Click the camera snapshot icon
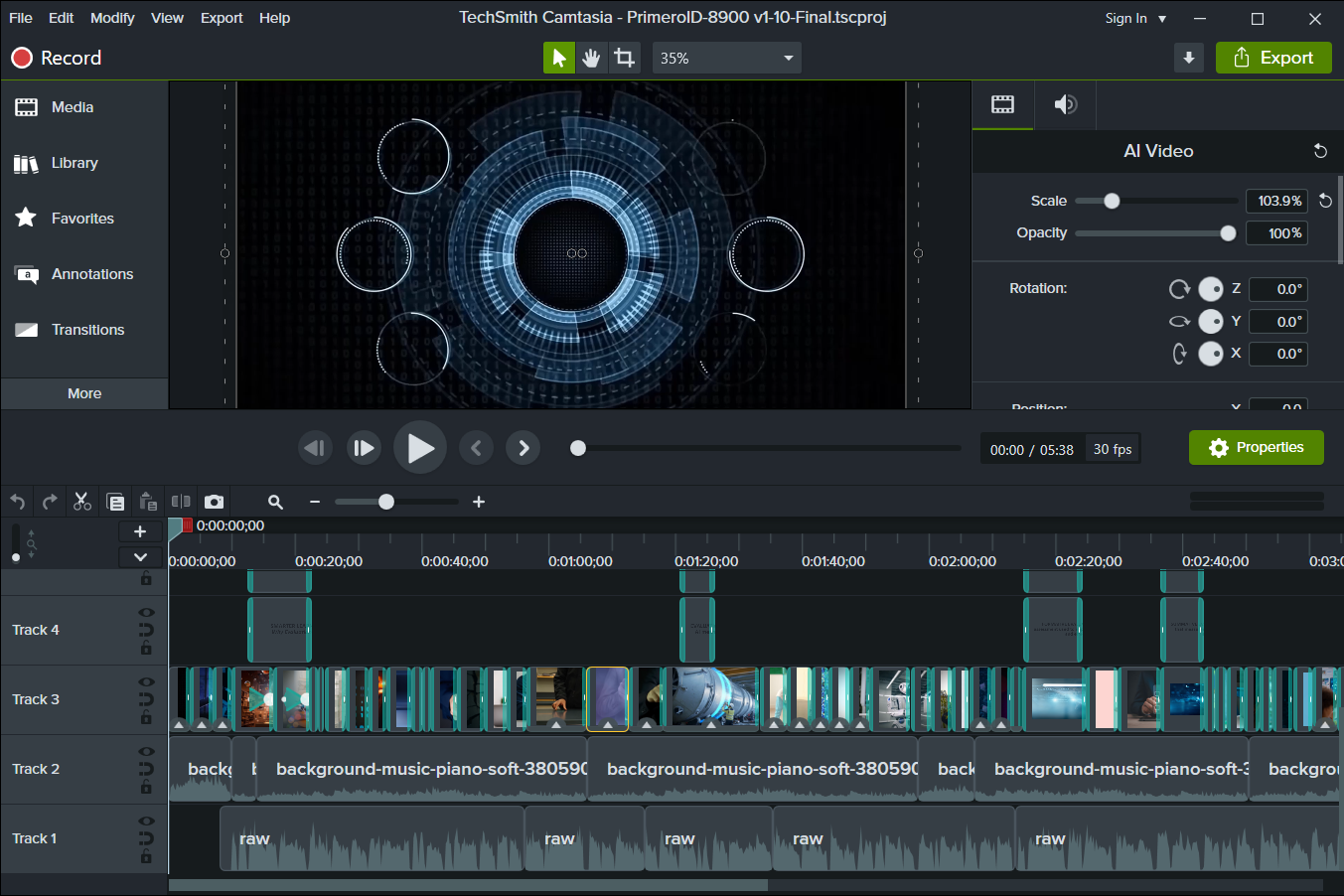Screen dimensions: 1344x896 click(214, 502)
